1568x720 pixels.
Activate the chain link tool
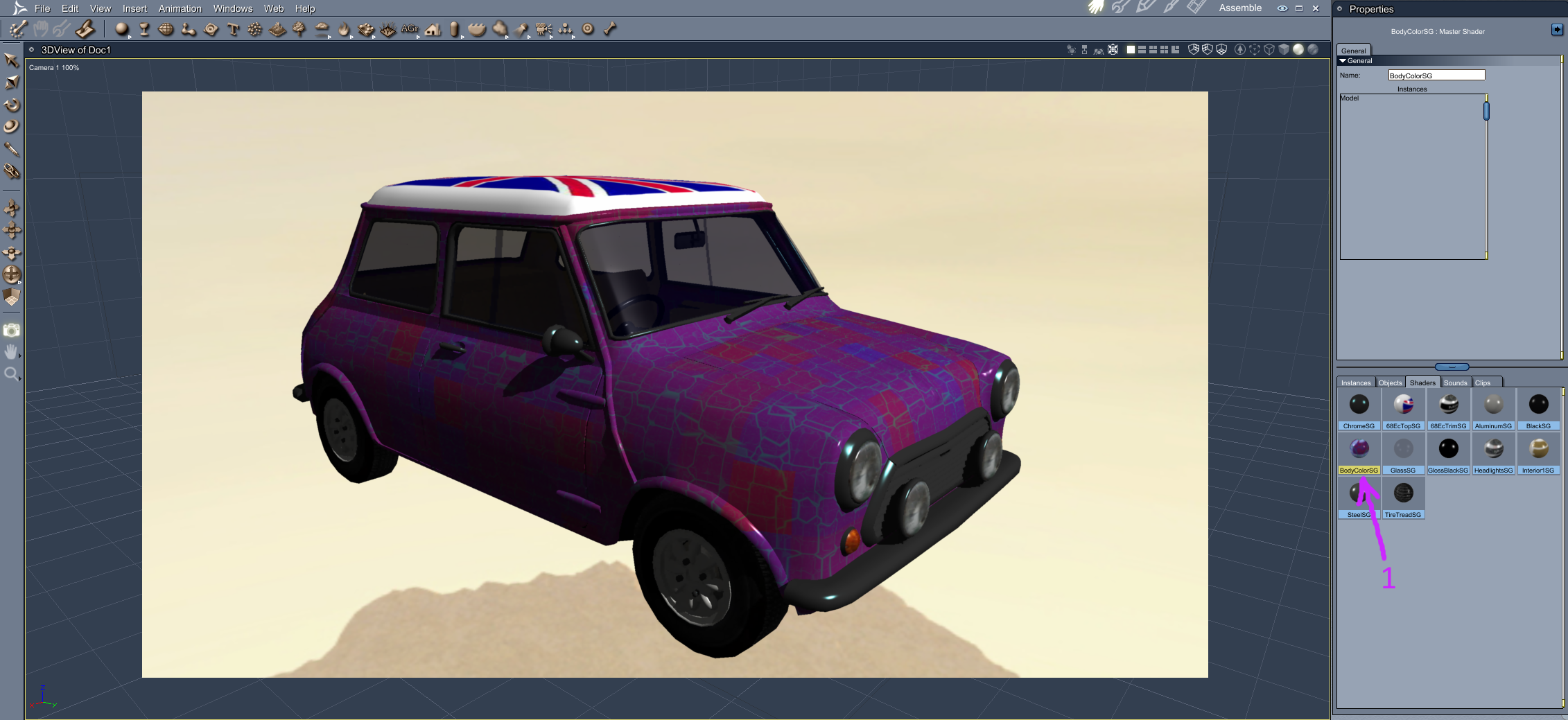pos(11,170)
